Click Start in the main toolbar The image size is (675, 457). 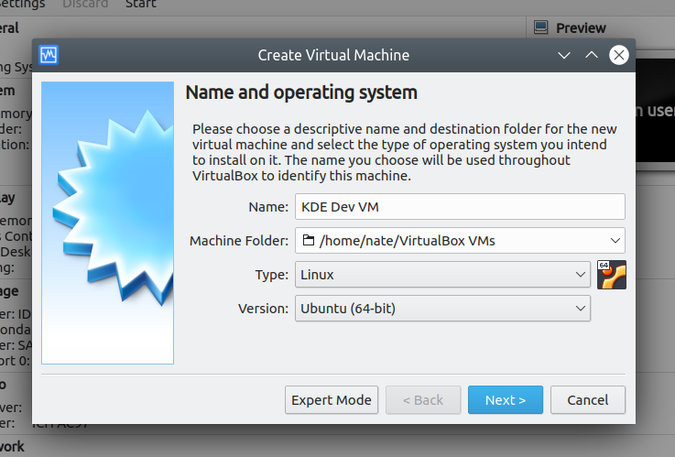139,4
